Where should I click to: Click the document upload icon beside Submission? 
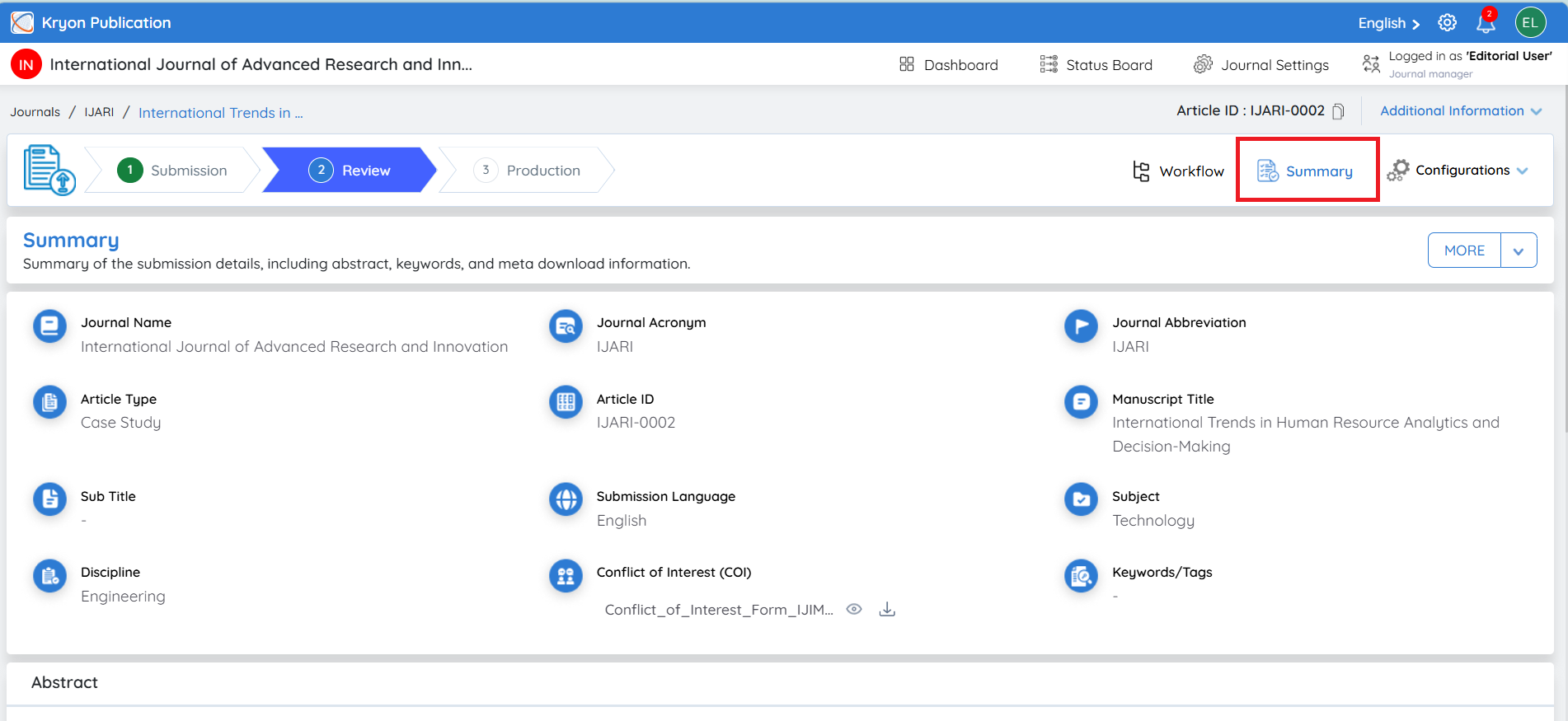(49, 170)
